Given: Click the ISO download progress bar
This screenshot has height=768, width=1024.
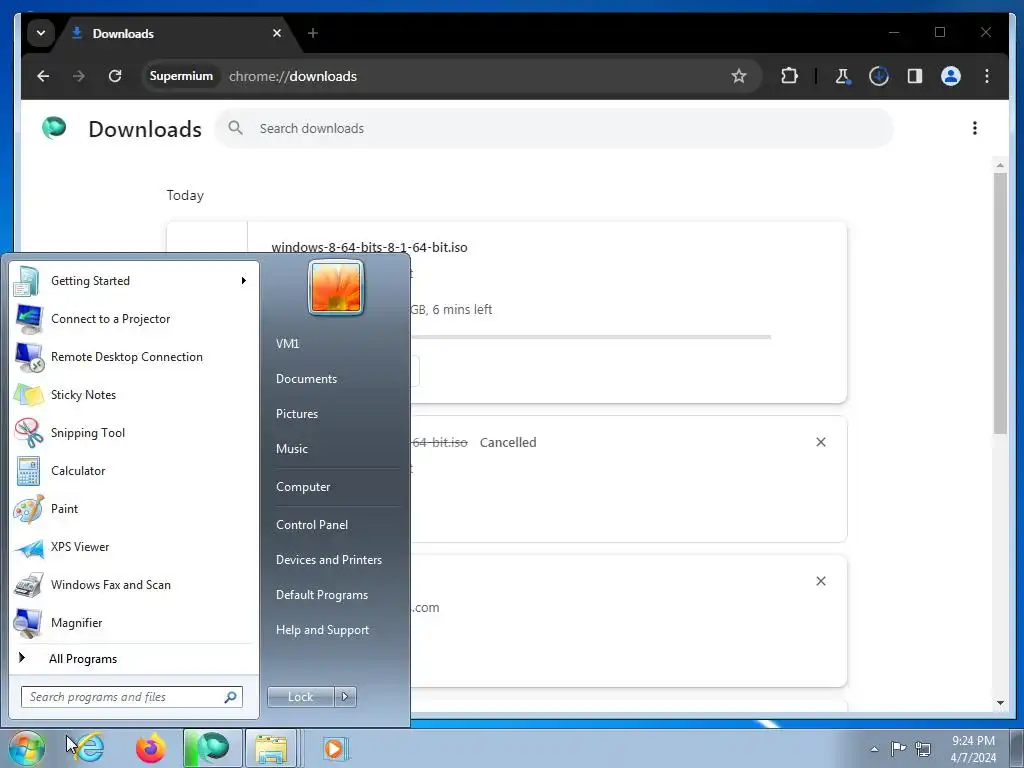Looking at the screenshot, I should (x=591, y=337).
